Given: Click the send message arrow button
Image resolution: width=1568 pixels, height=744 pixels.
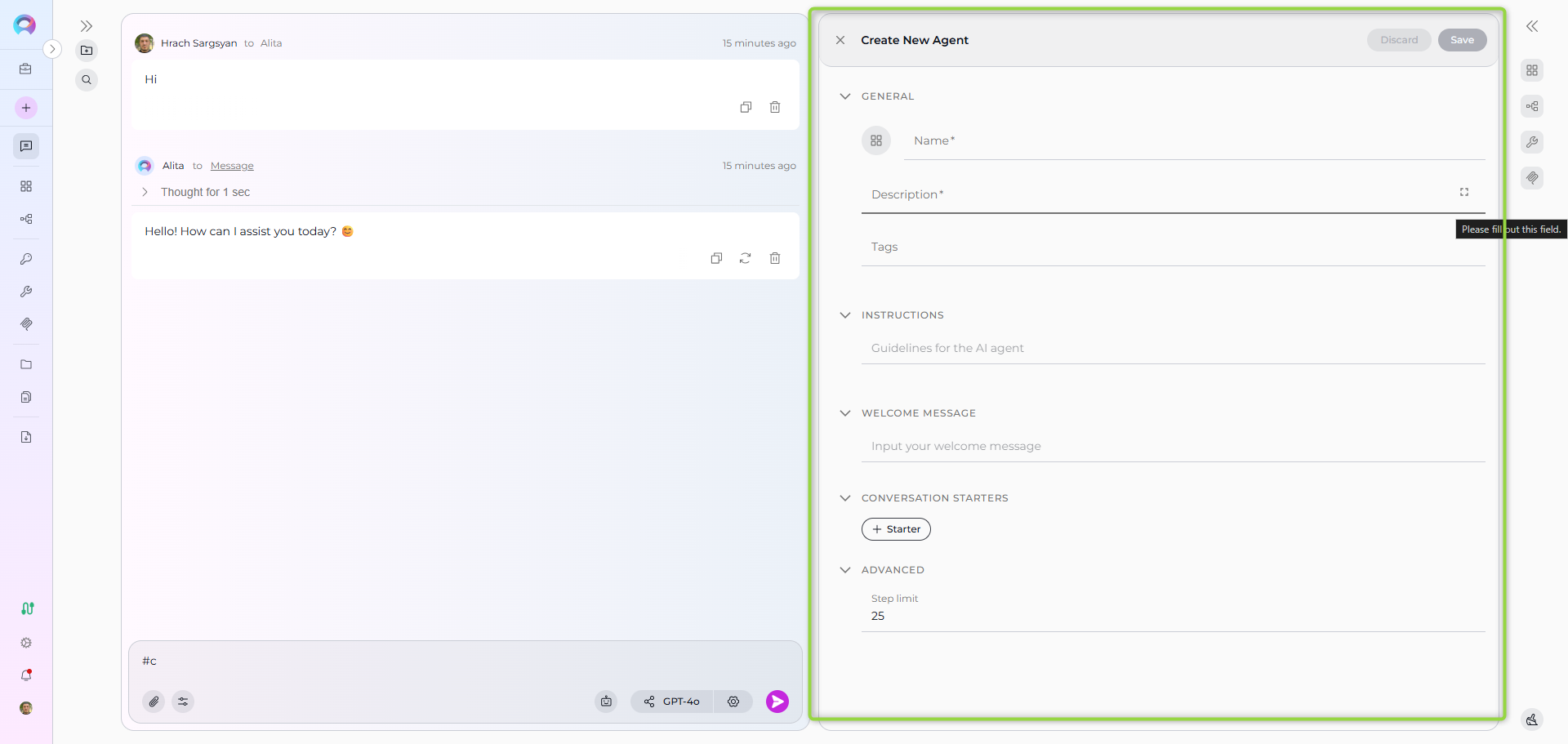Looking at the screenshot, I should [777, 702].
